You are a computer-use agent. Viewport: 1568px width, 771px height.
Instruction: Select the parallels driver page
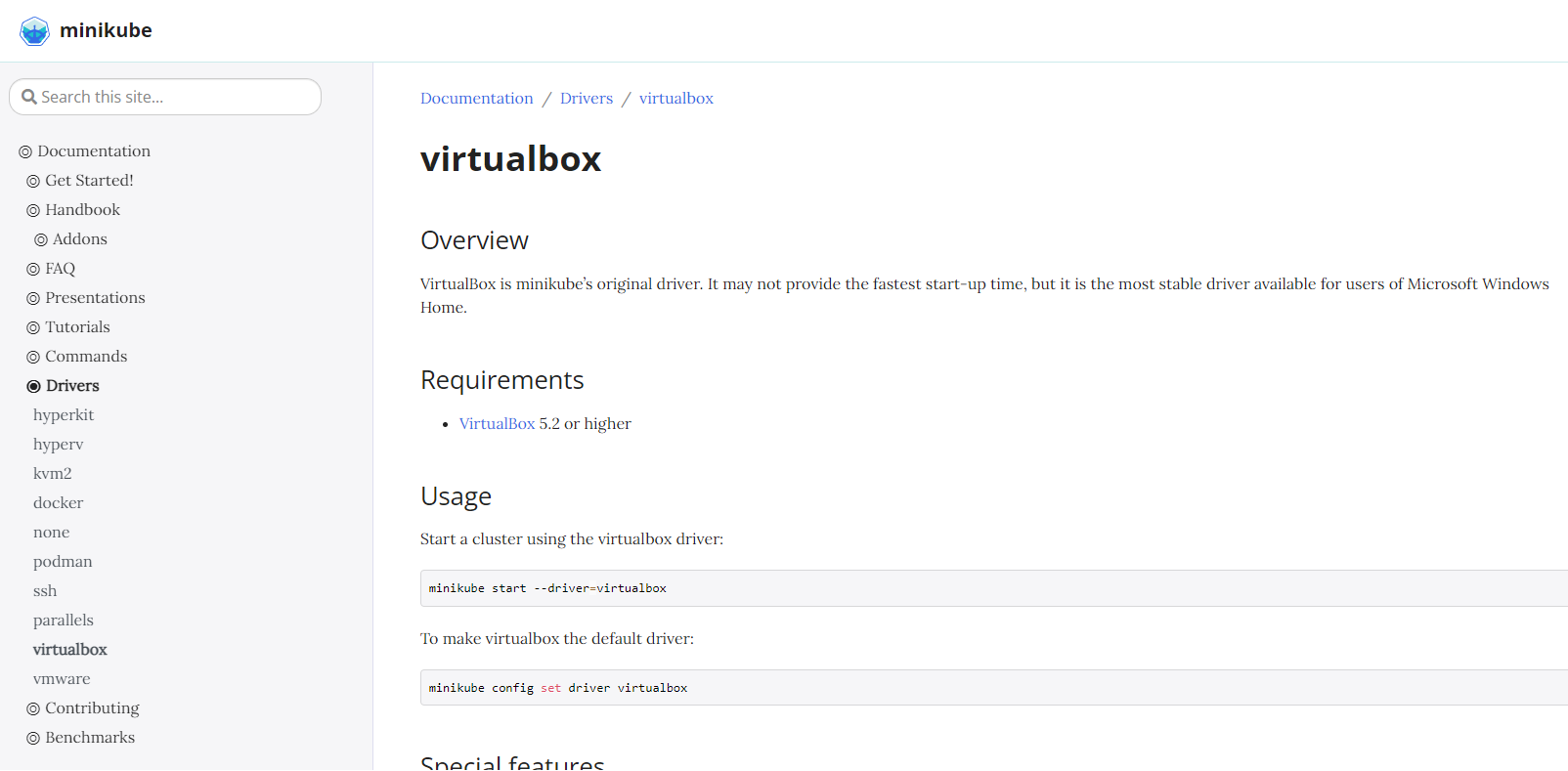[64, 621]
